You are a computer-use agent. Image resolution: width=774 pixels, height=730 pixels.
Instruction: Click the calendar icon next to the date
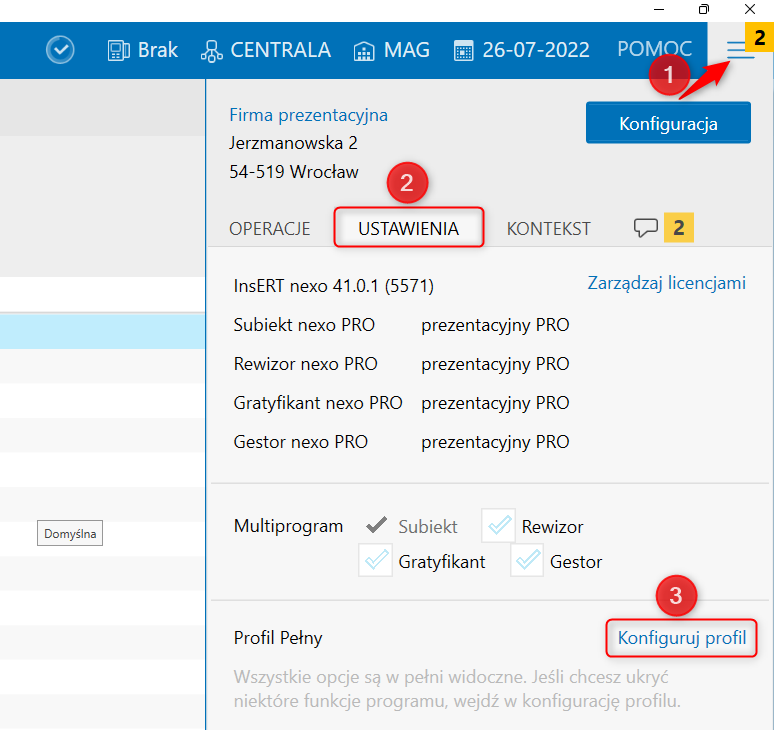[464, 51]
